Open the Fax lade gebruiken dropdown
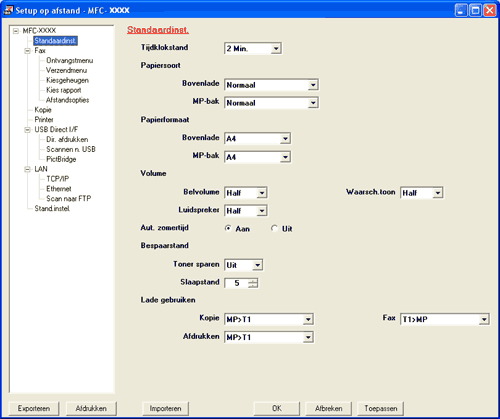The image size is (500, 419). [x=484, y=319]
